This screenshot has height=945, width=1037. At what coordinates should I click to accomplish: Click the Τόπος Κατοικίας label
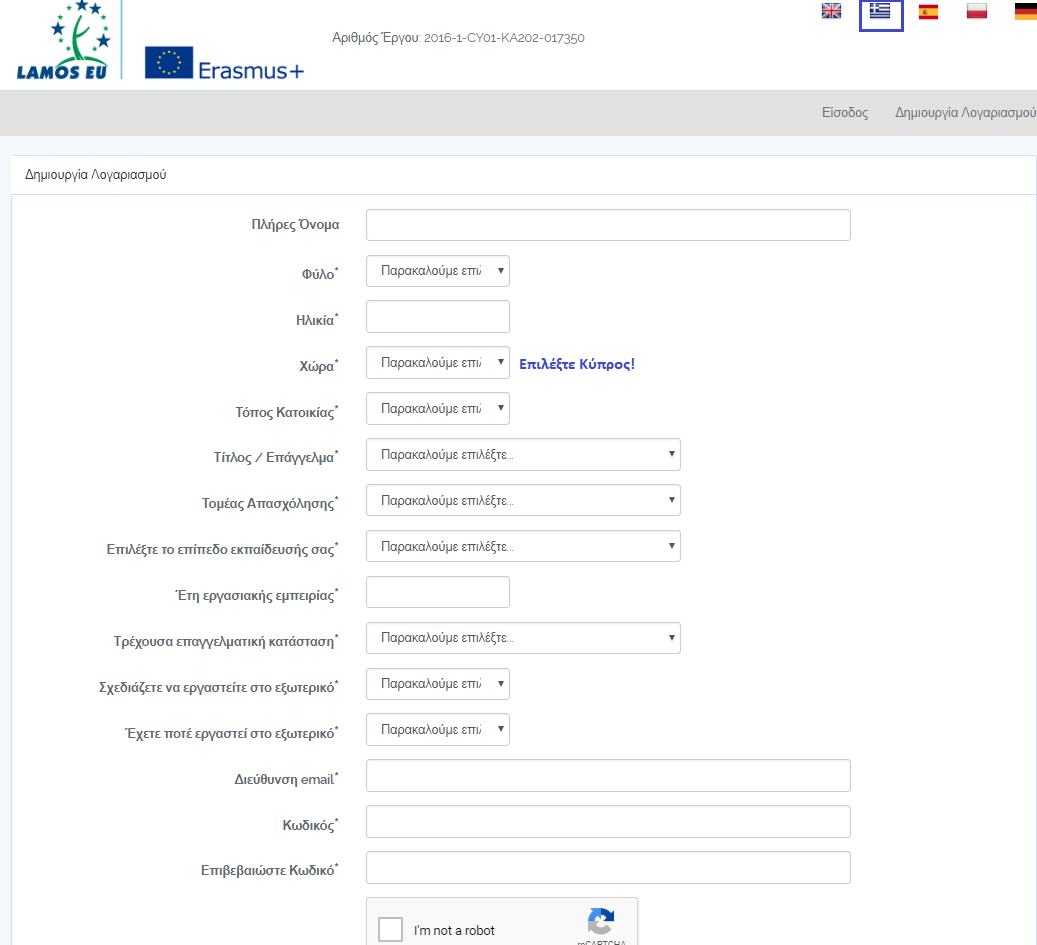pos(287,412)
